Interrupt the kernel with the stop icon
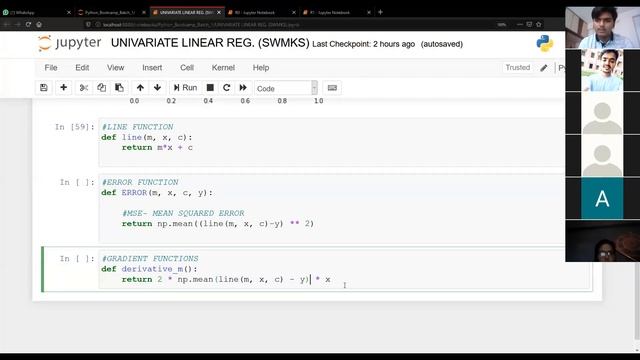 coord(210,88)
